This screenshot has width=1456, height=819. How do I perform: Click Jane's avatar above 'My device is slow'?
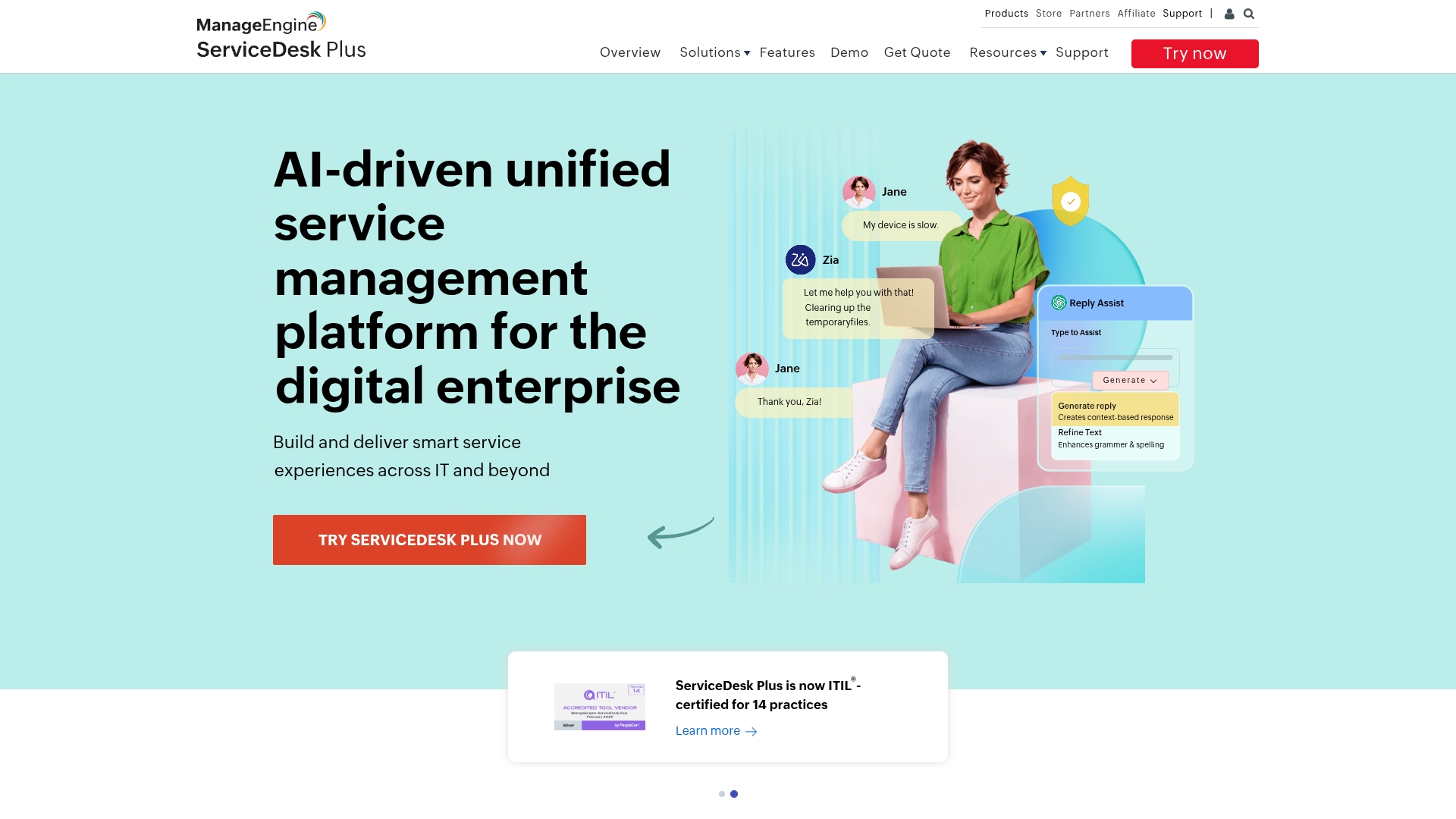click(x=858, y=192)
